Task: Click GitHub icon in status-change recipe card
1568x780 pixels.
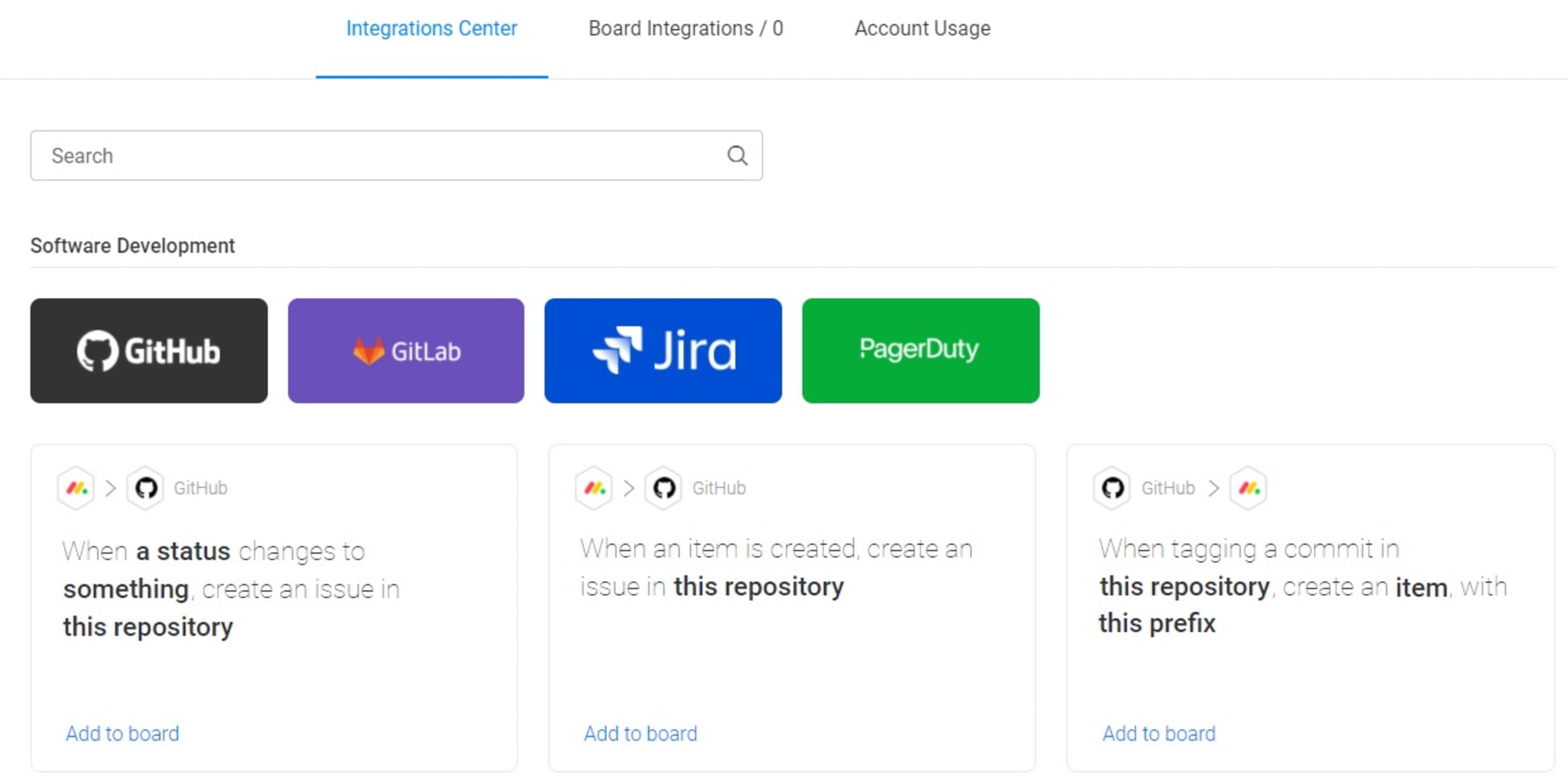Action: [146, 488]
